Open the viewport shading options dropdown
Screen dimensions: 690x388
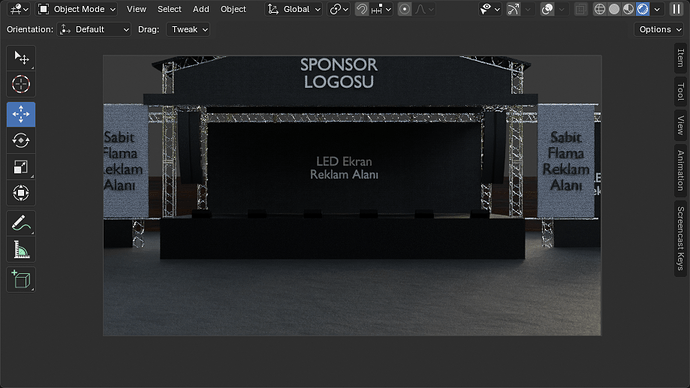657,9
